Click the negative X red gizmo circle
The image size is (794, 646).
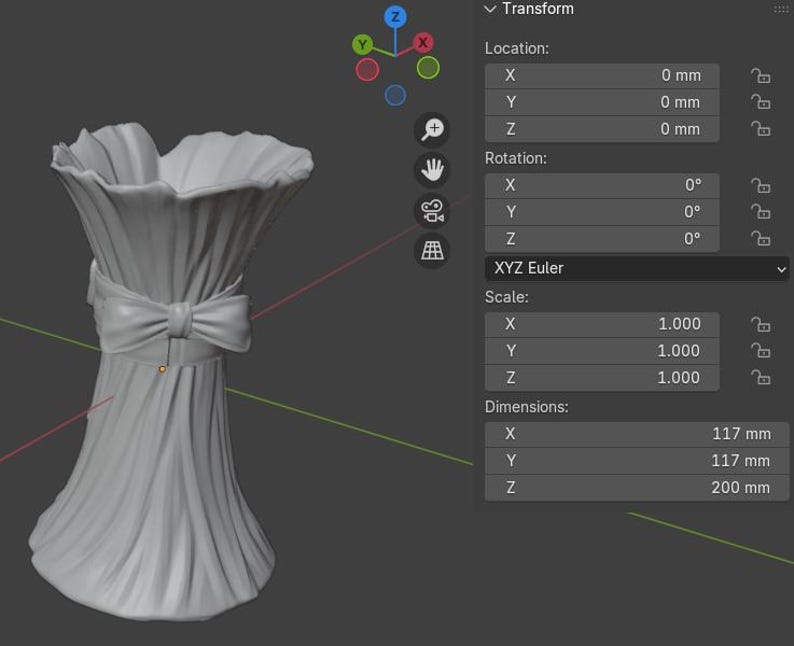point(367,70)
